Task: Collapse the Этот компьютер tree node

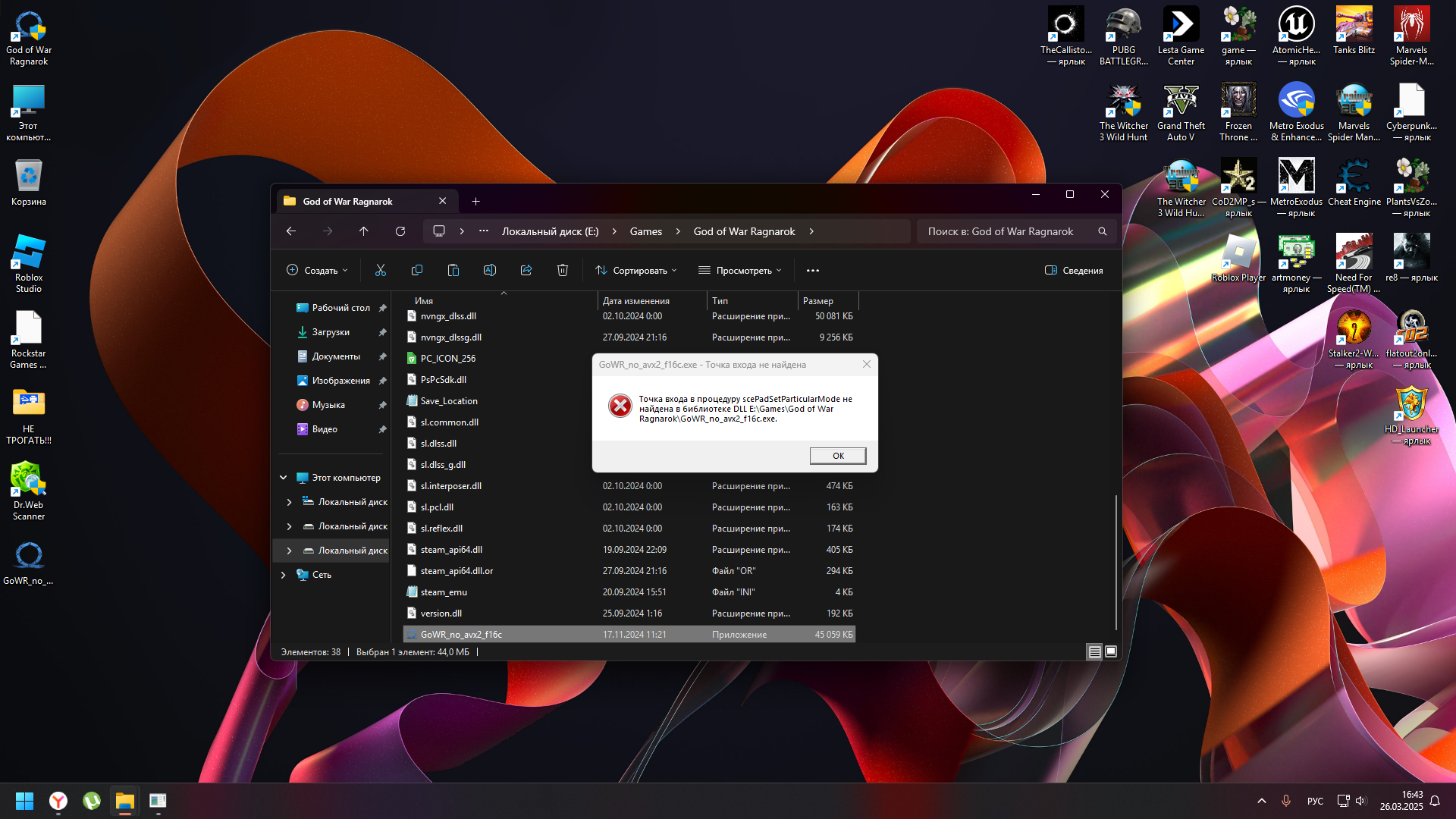Action: pos(284,478)
